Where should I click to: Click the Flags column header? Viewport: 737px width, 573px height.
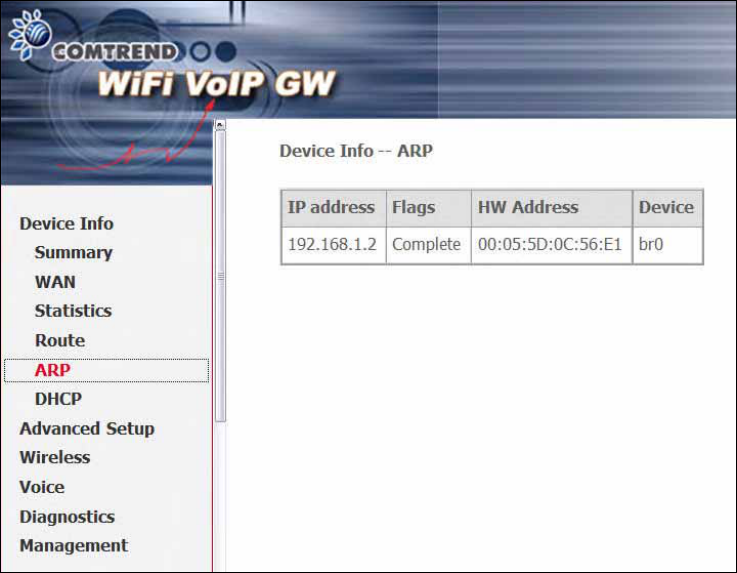click(429, 209)
